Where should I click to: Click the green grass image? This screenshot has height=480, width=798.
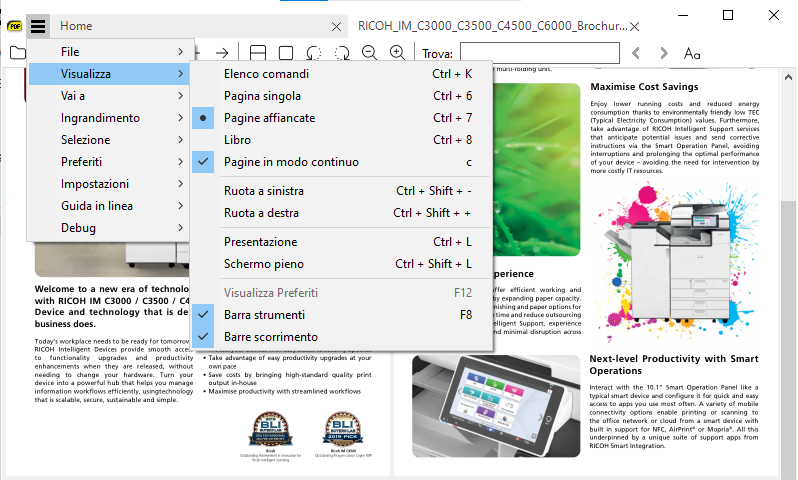pos(536,170)
